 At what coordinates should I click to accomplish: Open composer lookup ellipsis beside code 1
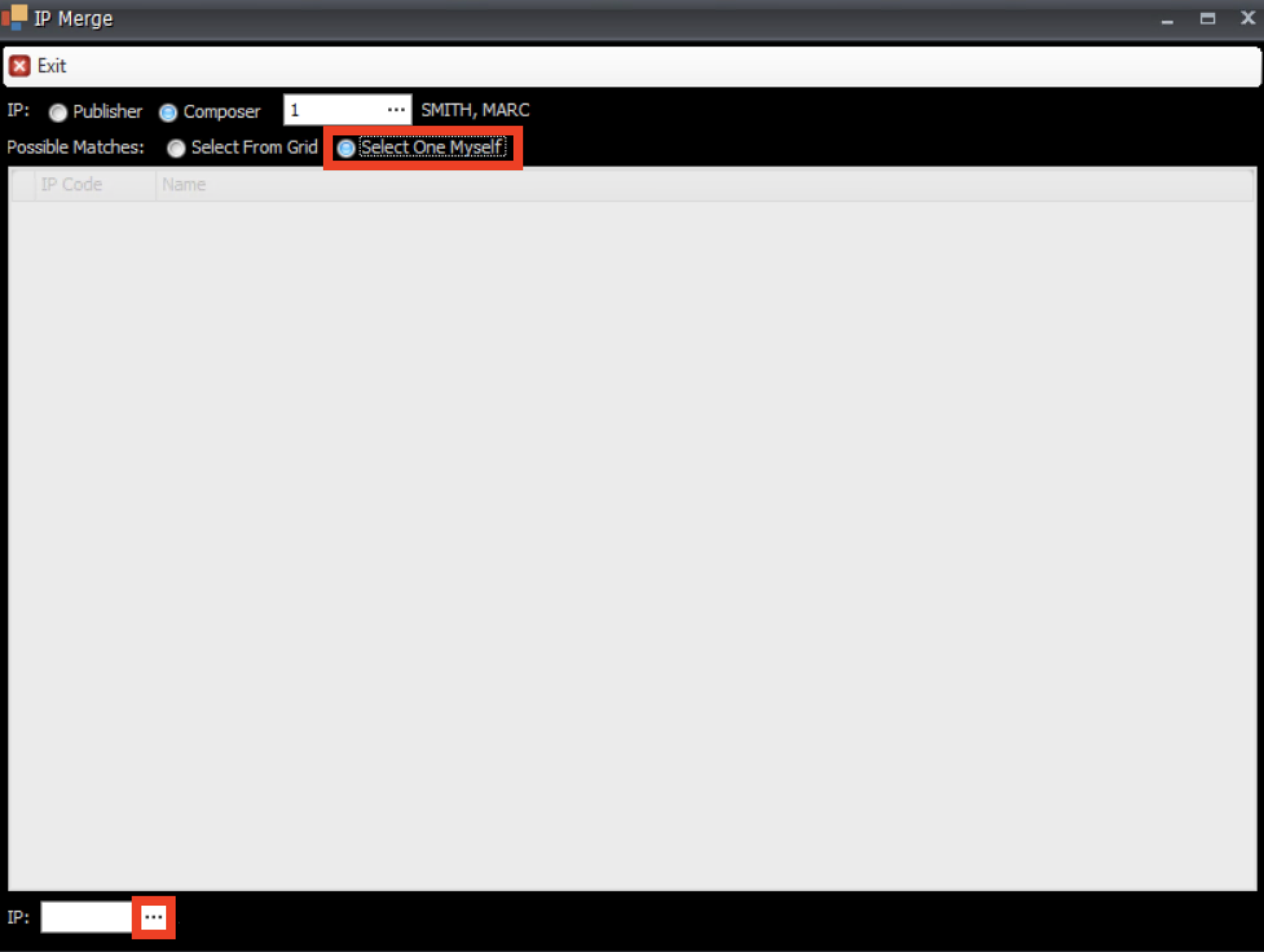396,110
